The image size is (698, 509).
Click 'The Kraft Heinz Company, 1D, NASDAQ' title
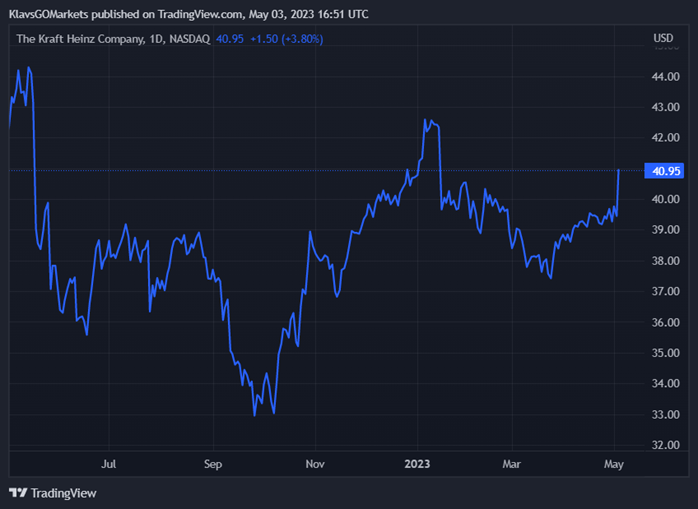113,39
